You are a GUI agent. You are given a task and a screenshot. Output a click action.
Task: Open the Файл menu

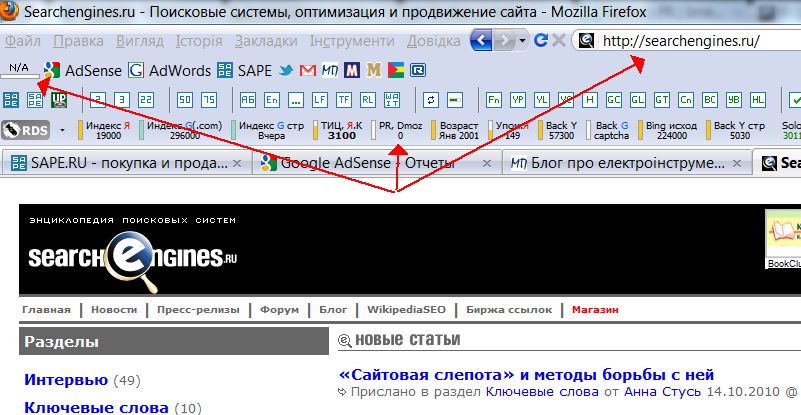(23, 41)
